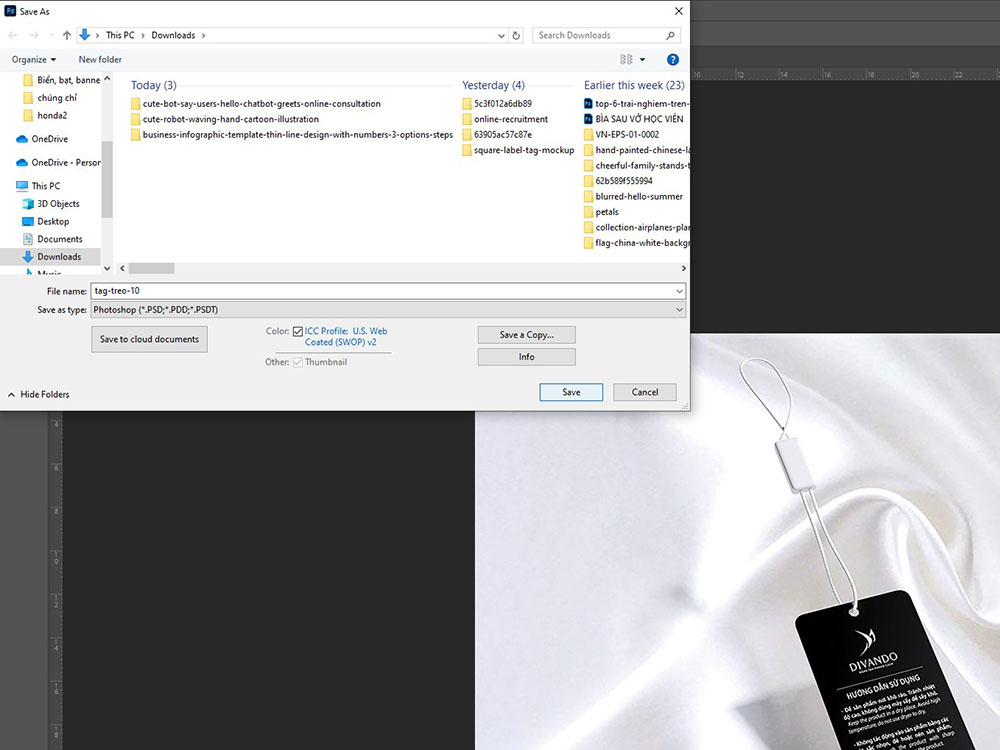Open 3D Objects in the sidebar
The width and height of the screenshot is (1000, 750).
(x=51, y=203)
